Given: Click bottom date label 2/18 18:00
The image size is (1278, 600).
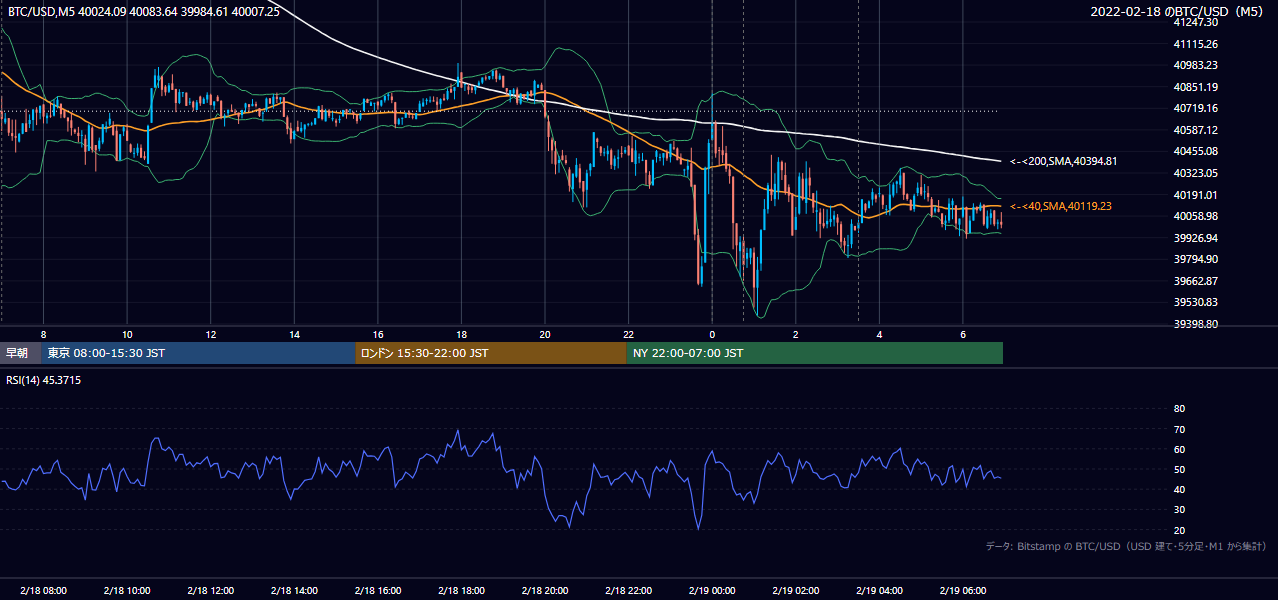Looking at the screenshot, I should [x=461, y=590].
